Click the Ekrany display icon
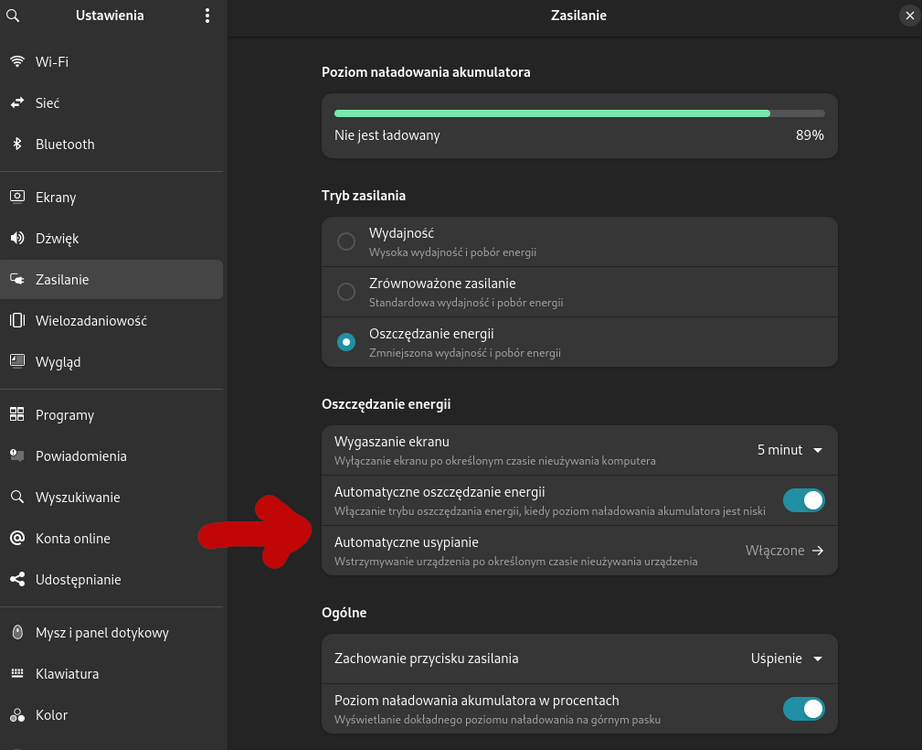 click(17, 197)
